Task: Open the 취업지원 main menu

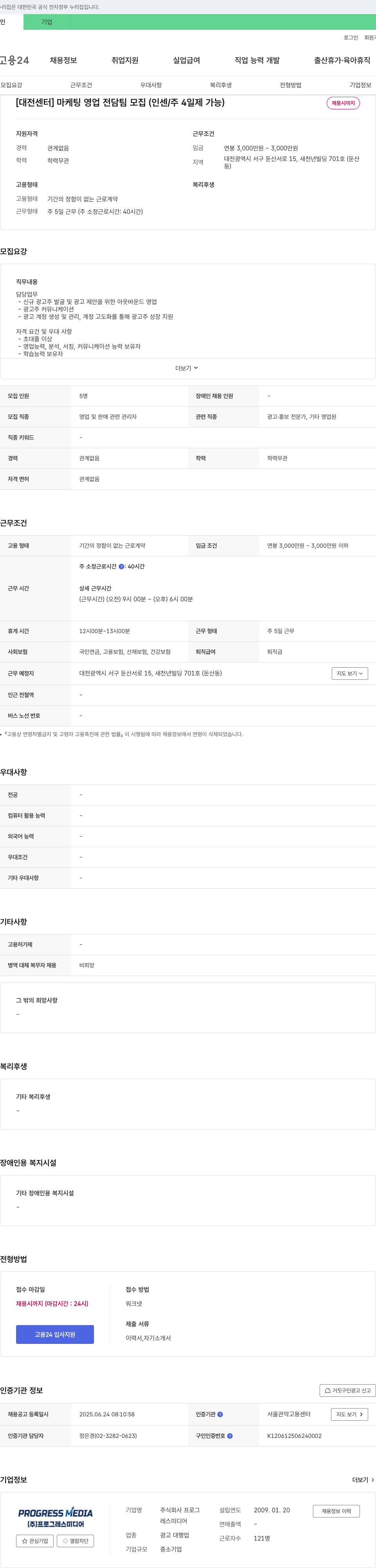Action: (125, 60)
